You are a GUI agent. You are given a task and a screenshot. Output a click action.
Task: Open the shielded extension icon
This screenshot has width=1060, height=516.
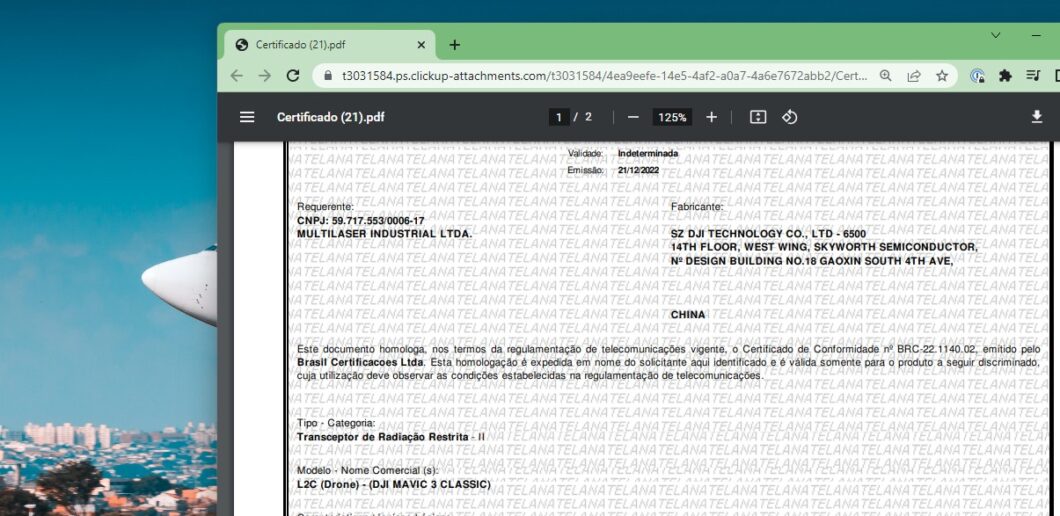[x=978, y=76]
